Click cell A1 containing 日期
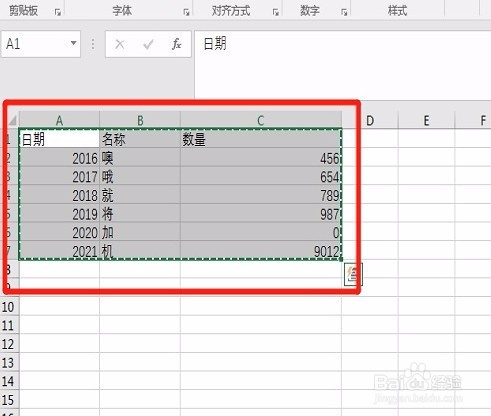Screen dimensions: 491x416 pyautogui.click(x=59, y=139)
